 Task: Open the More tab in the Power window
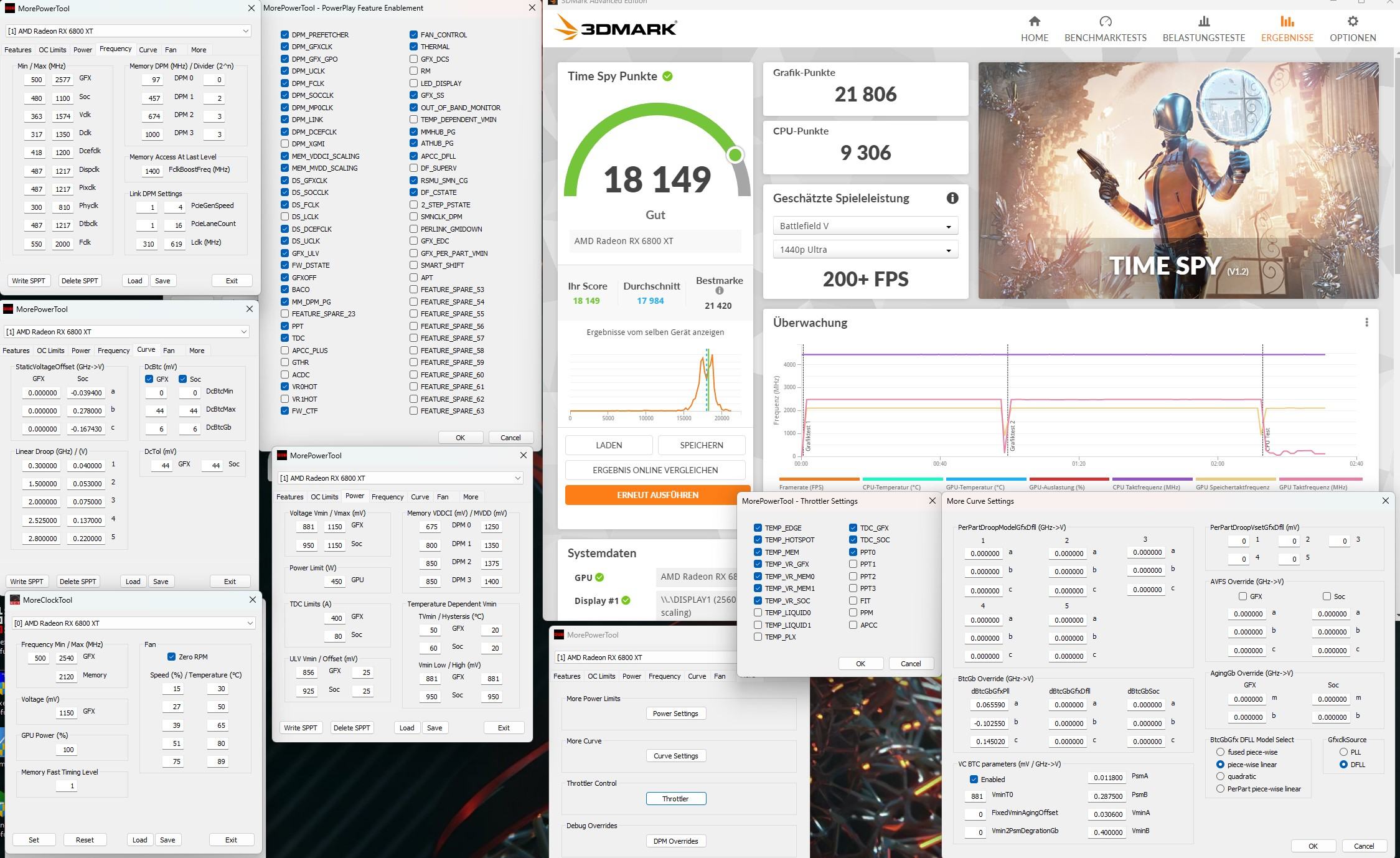(471, 497)
